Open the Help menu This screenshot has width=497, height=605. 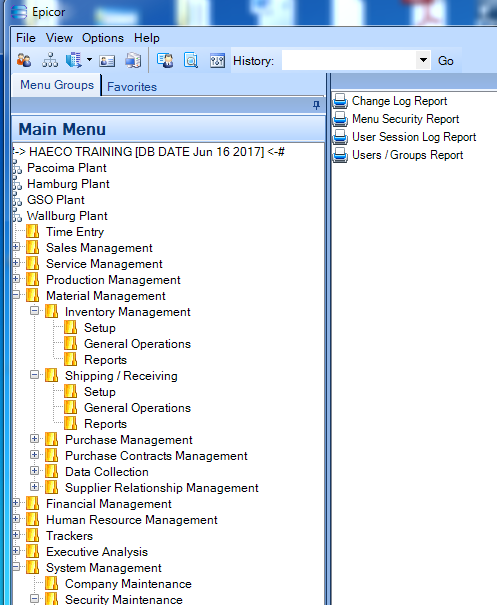click(147, 38)
